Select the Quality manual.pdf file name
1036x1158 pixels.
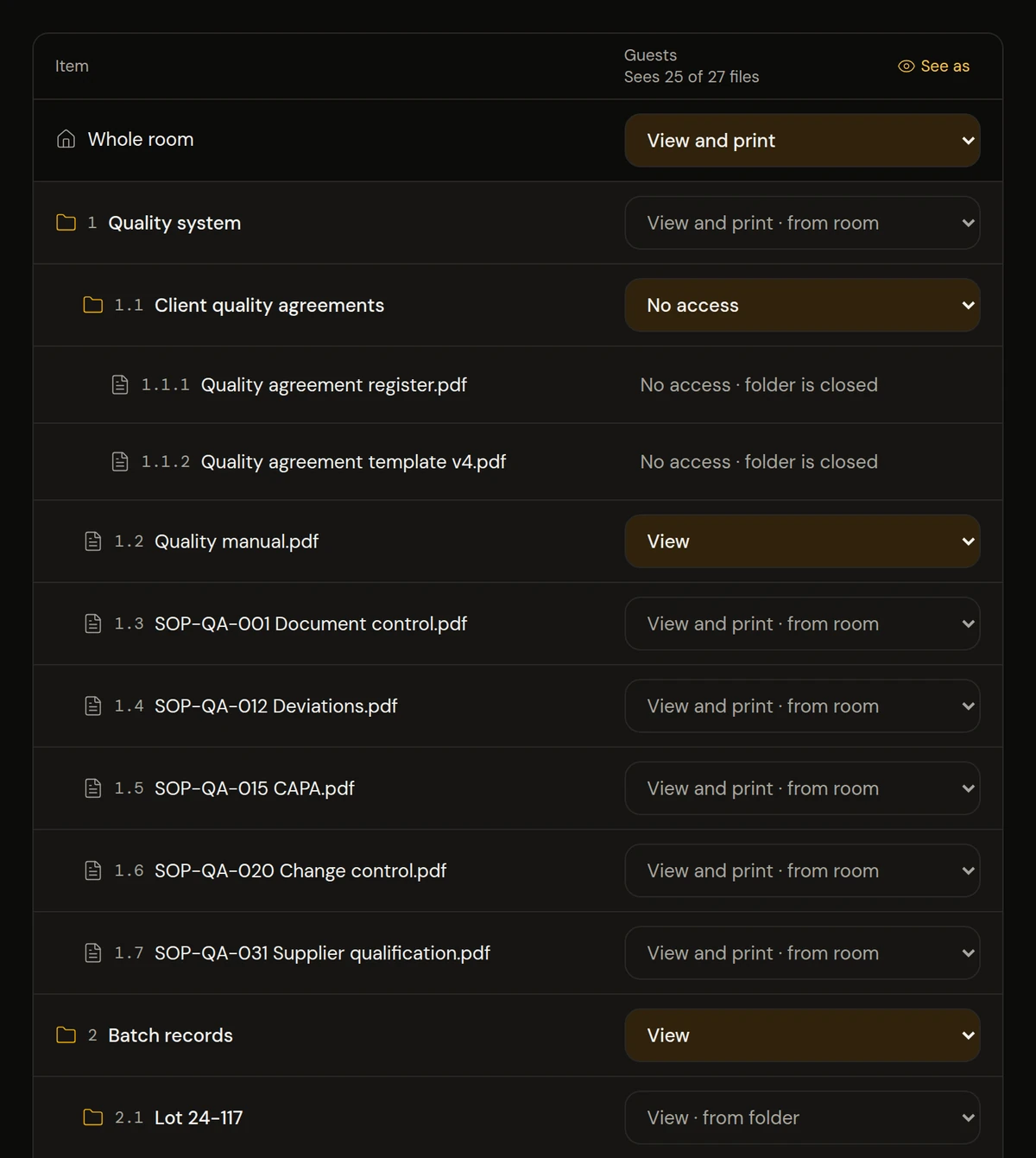[x=237, y=541]
